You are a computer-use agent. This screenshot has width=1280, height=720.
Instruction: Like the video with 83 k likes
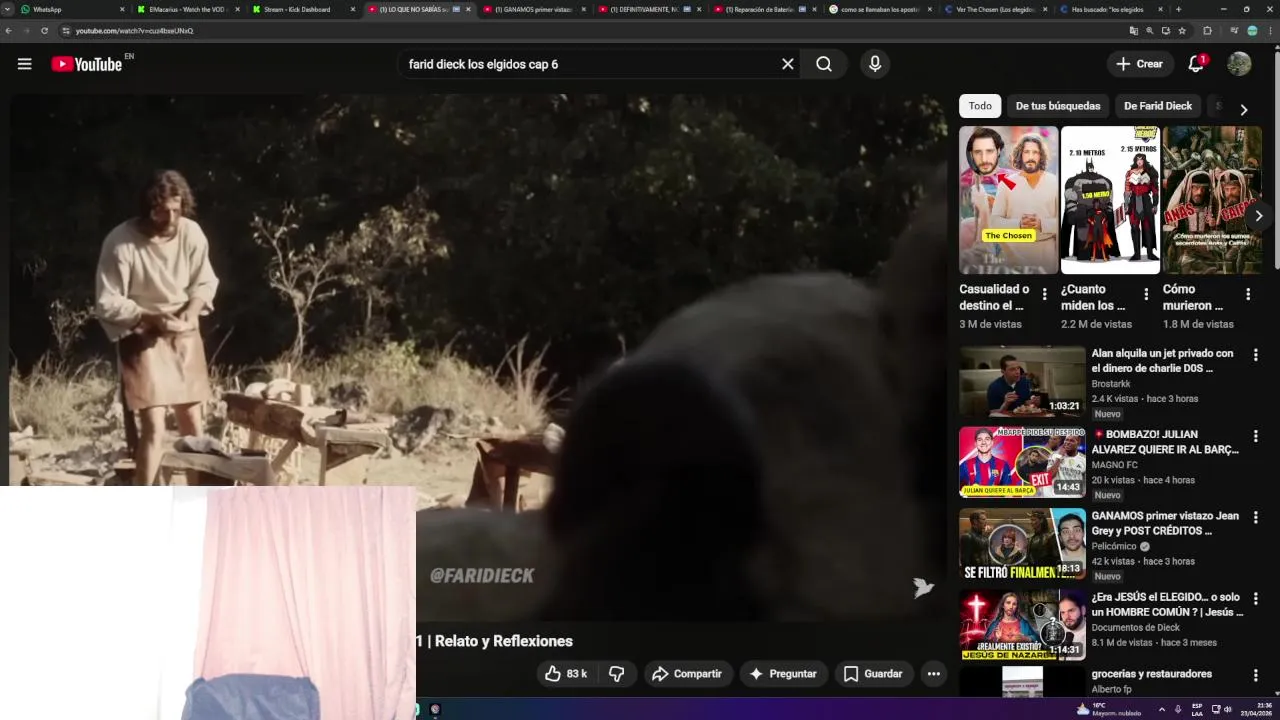point(566,674)
